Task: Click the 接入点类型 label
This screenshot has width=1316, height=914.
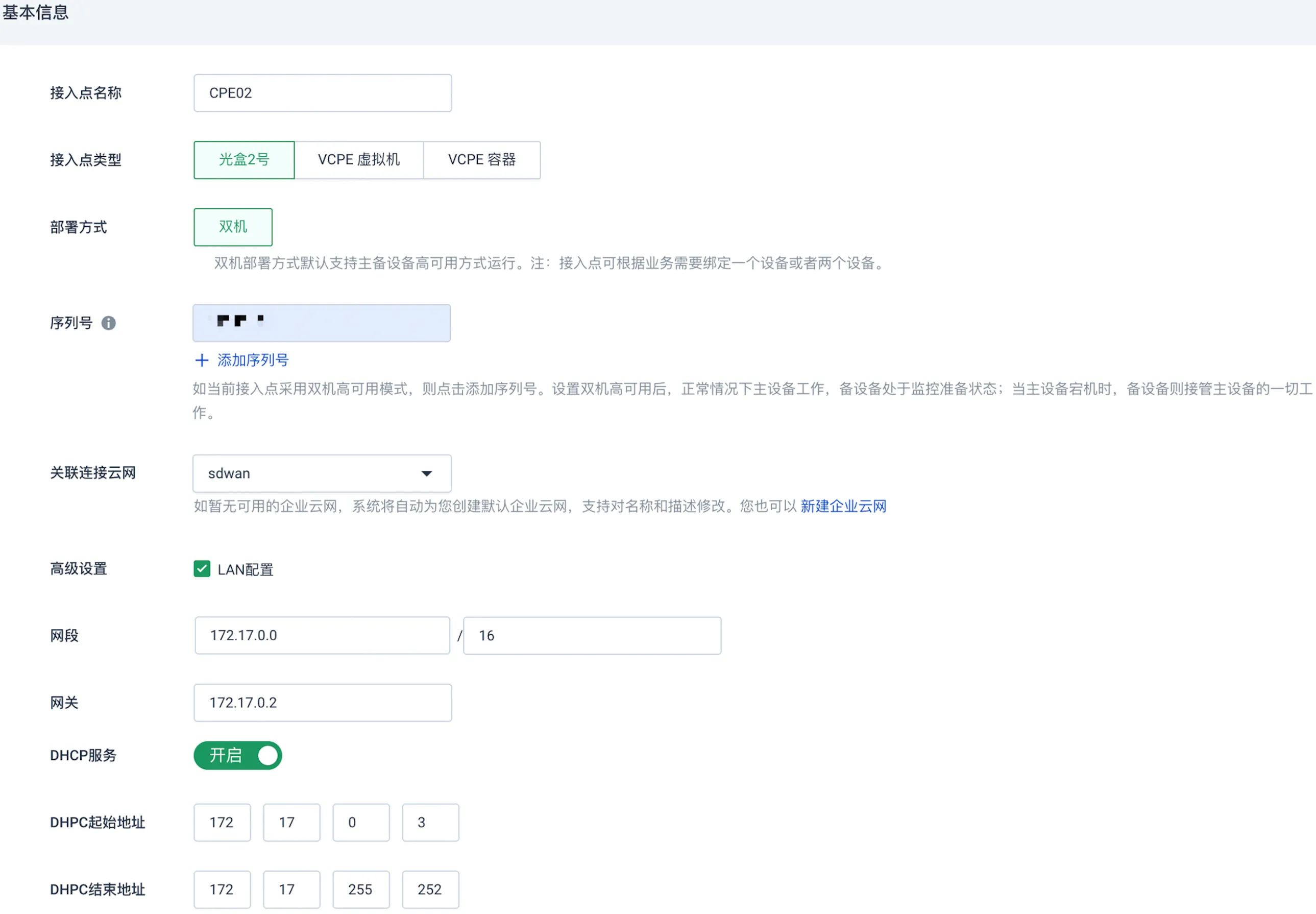Action: click(86, 160)
